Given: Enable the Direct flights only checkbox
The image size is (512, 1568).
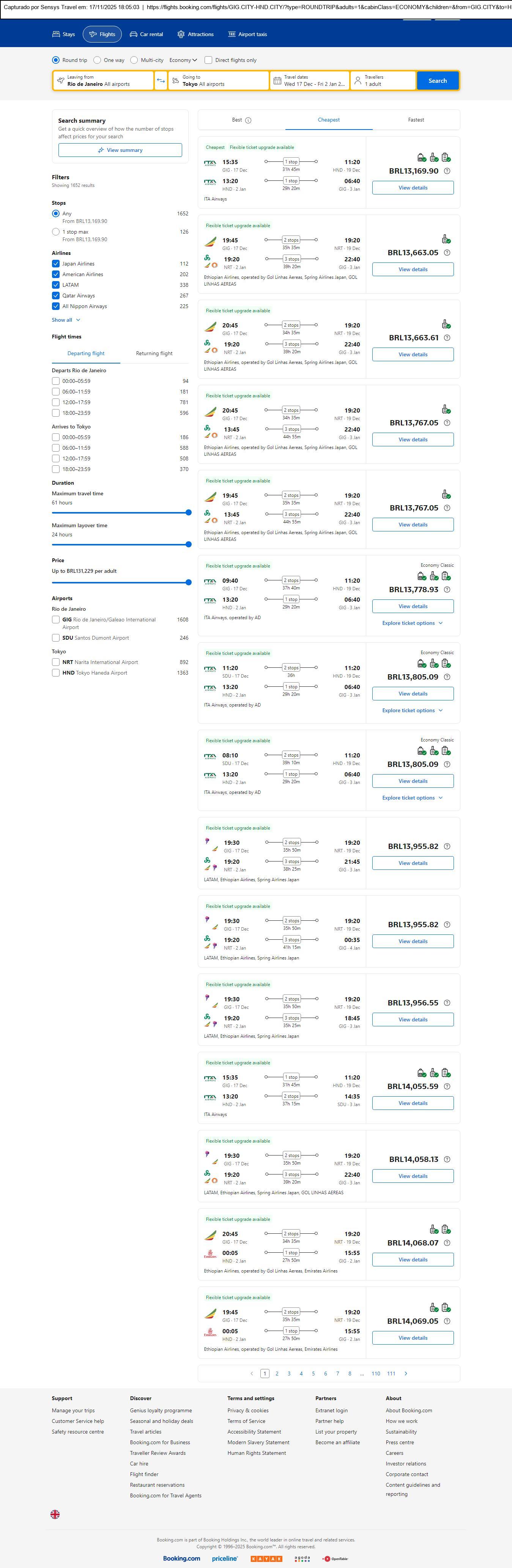Looking at the screenshot, I should (209, 60).
